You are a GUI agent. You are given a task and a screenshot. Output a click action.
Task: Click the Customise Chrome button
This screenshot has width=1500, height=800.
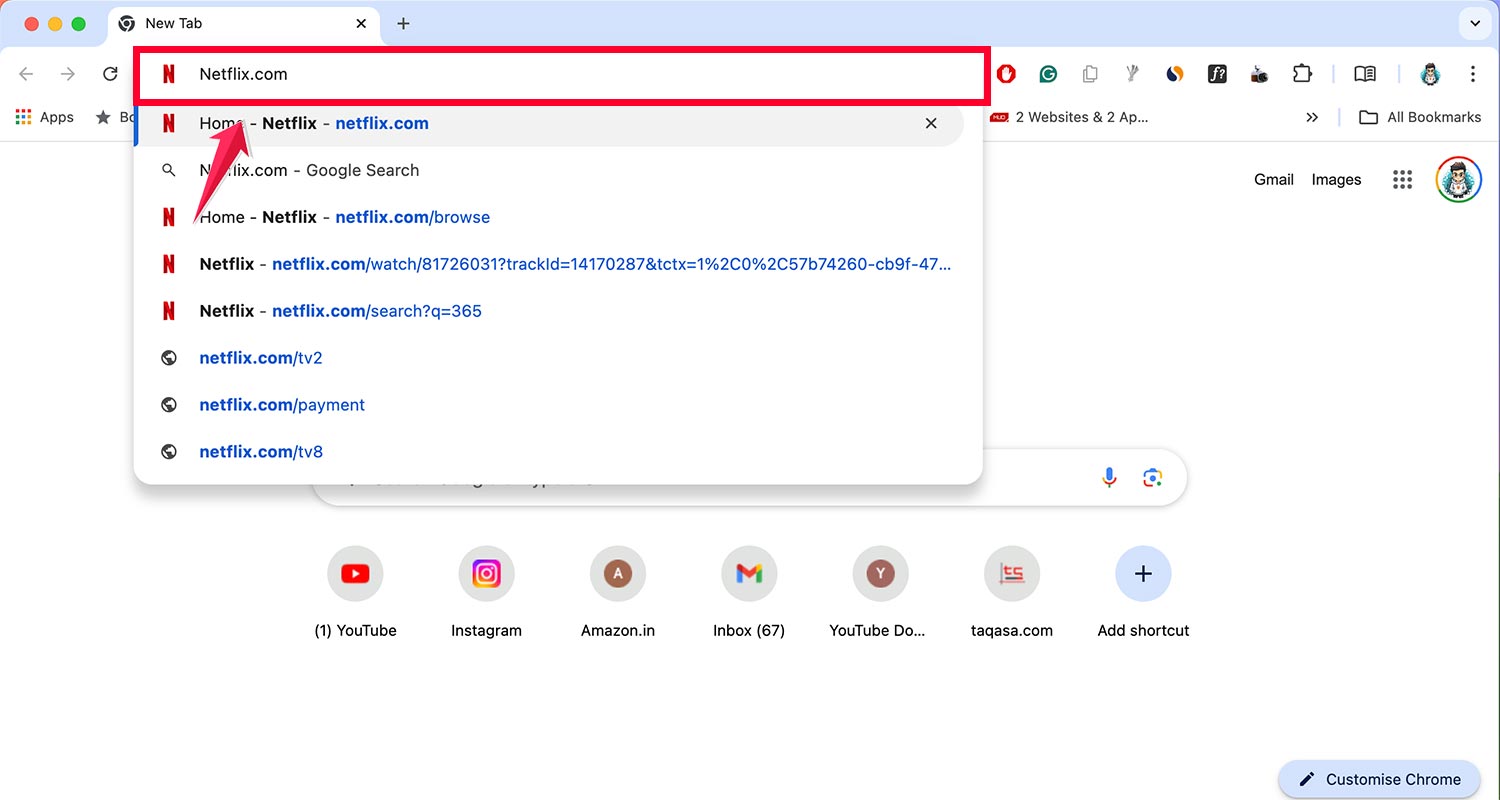pos(1379,779)
